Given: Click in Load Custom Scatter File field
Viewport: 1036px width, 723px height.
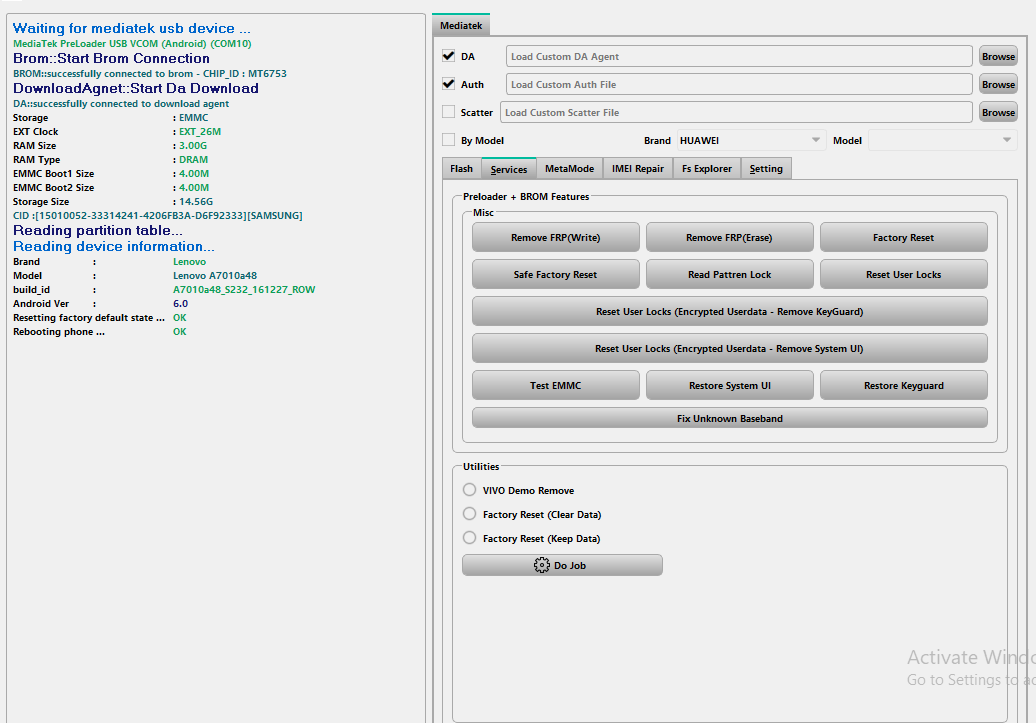Looking at the screenshot, I should tap(736, 112).
